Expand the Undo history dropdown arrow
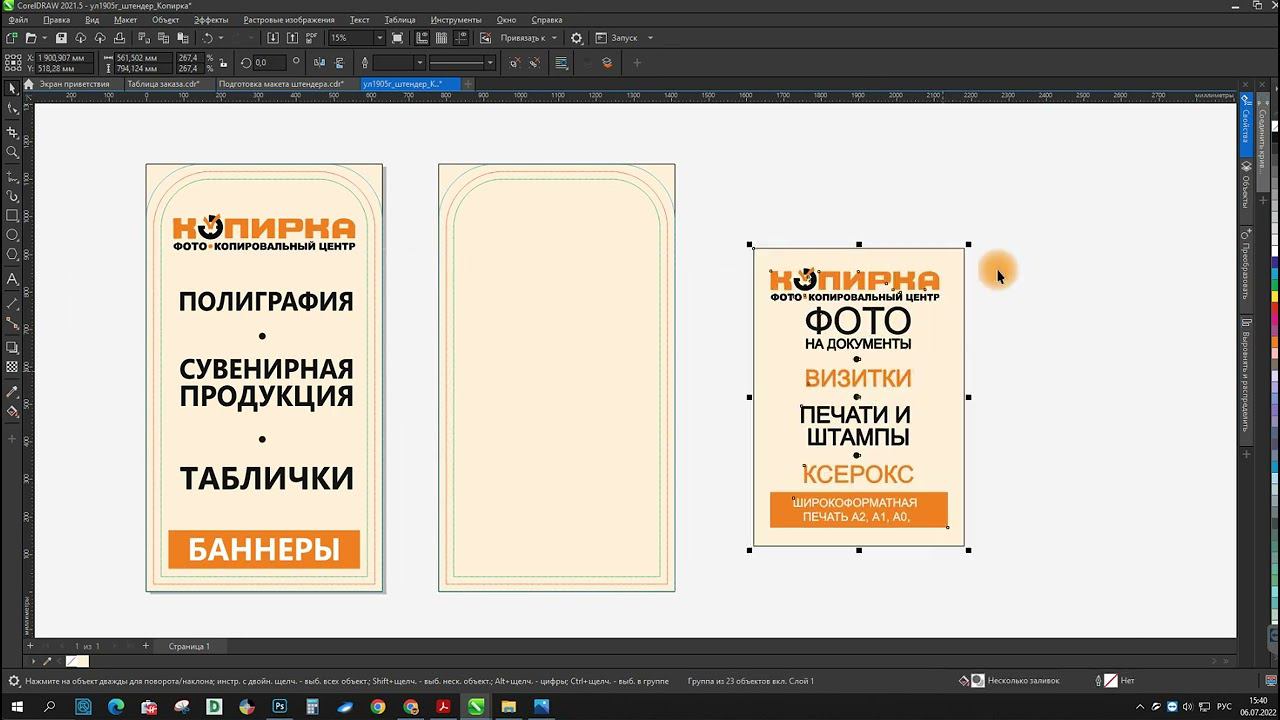This screenshot has height=720, width=1280. (x=221, y=38)
